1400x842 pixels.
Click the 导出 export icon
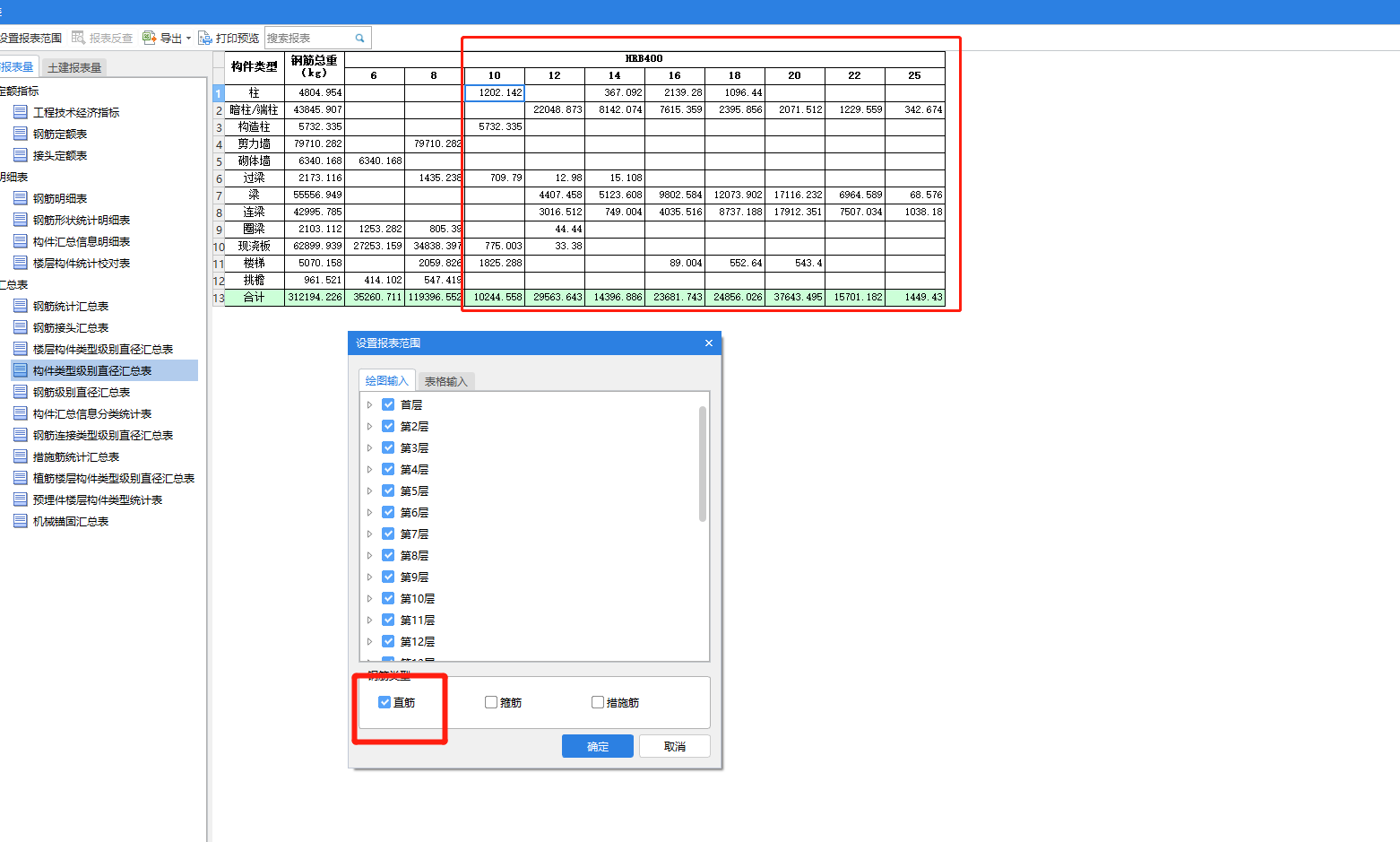coord(150,38)
